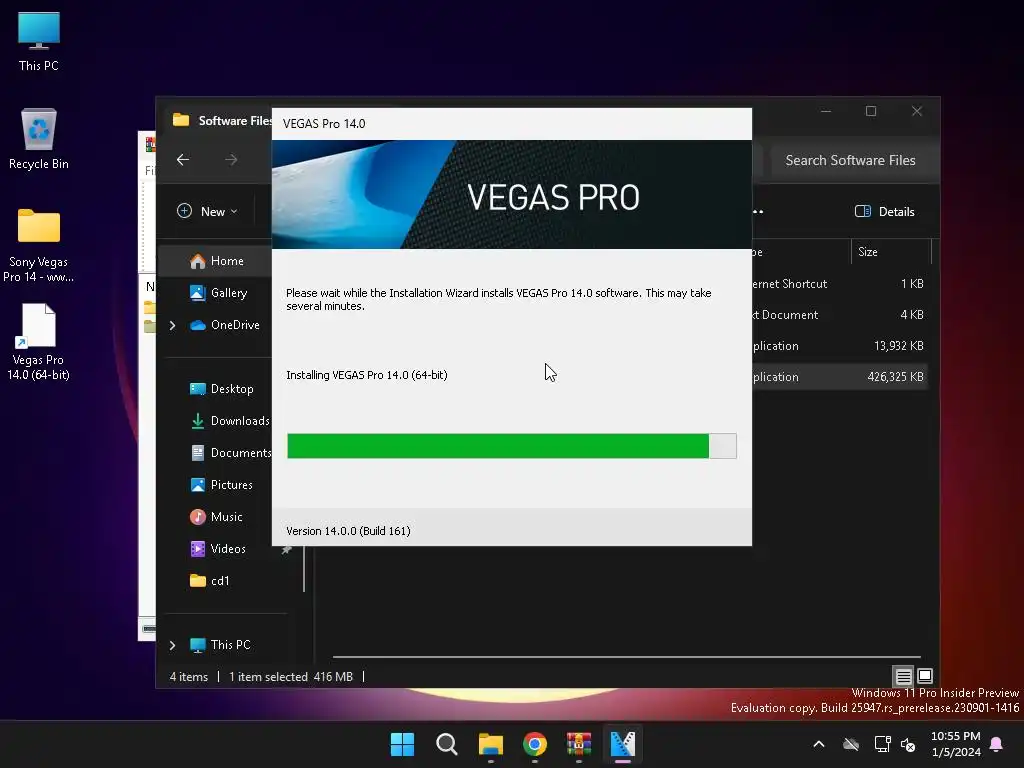Open Pictures in the navigation pane
Screen dimensions: 1024x768
click(221, 485)
